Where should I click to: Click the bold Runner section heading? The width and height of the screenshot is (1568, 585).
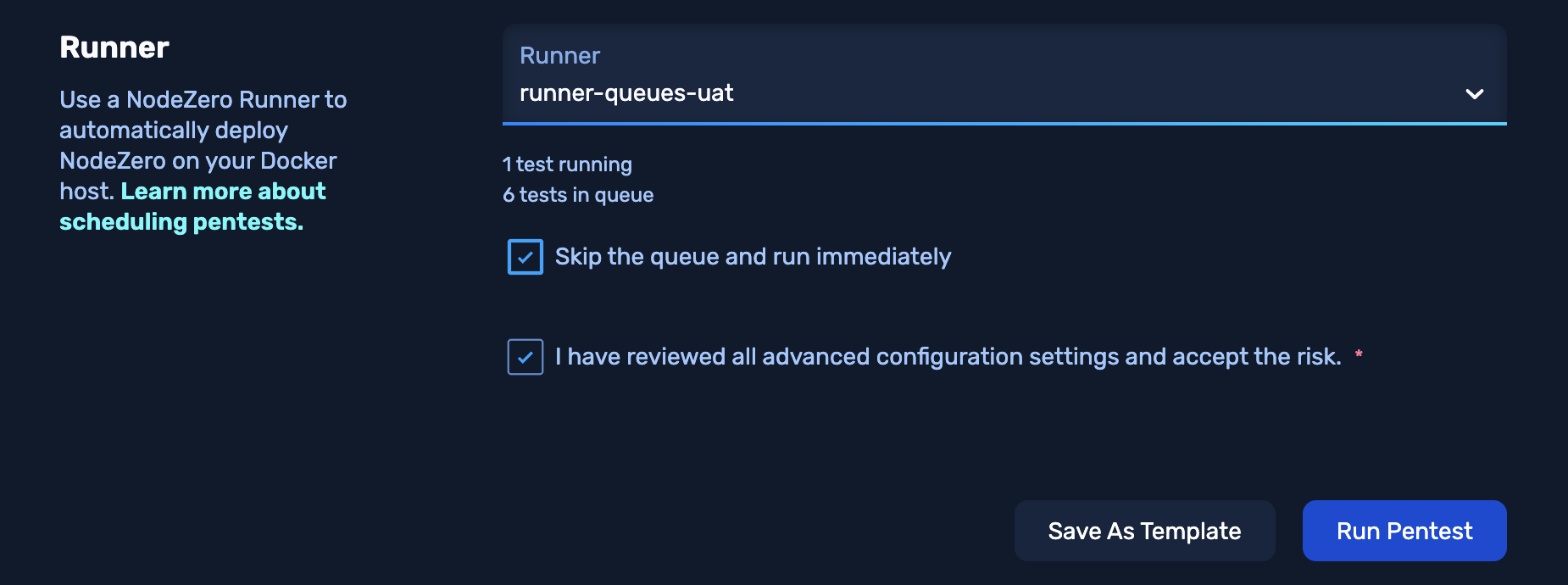[114, 47]
